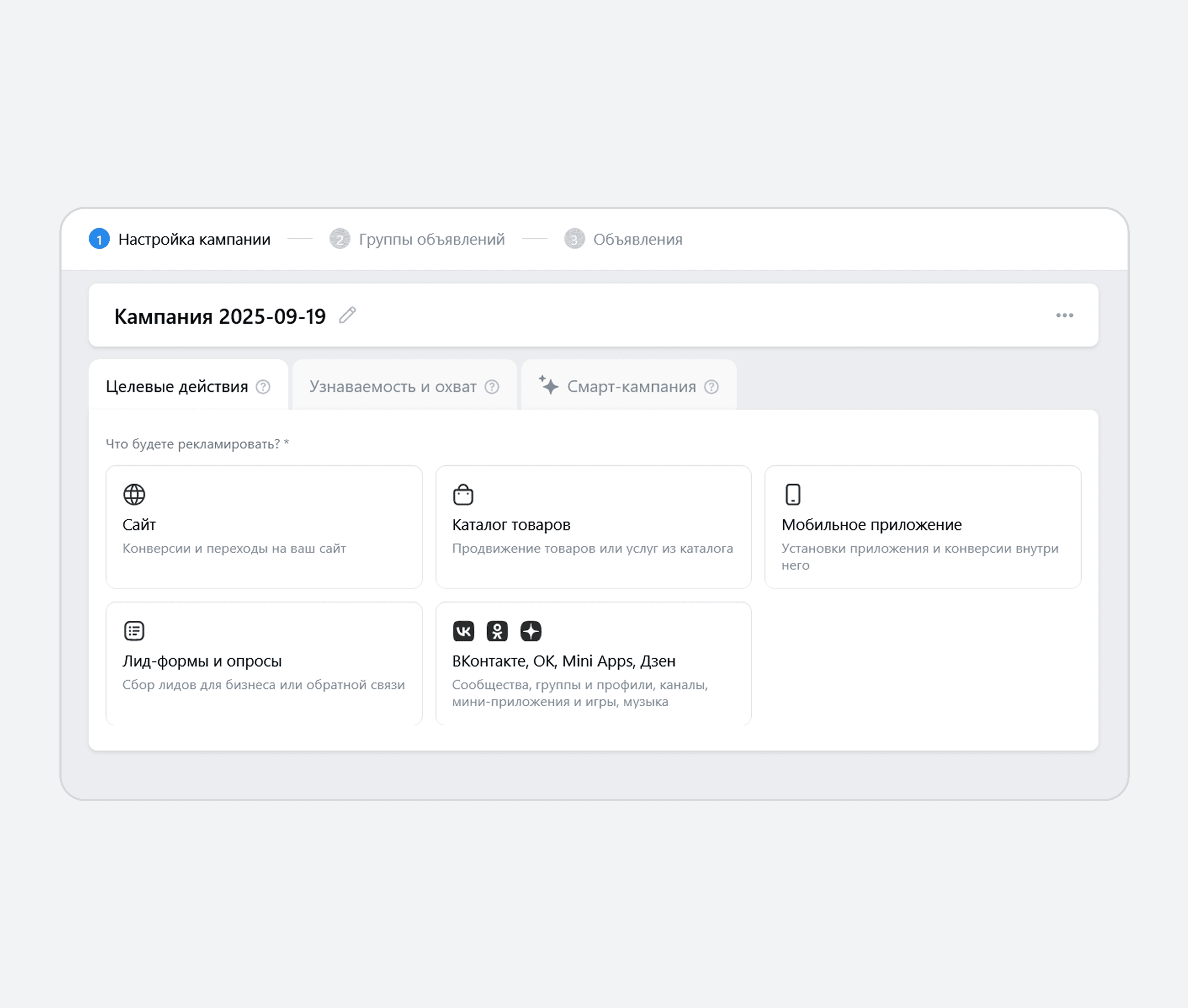Choose the Лид-формы и опросы option
Screen dimensions: 1188x1008
point(263,663)
